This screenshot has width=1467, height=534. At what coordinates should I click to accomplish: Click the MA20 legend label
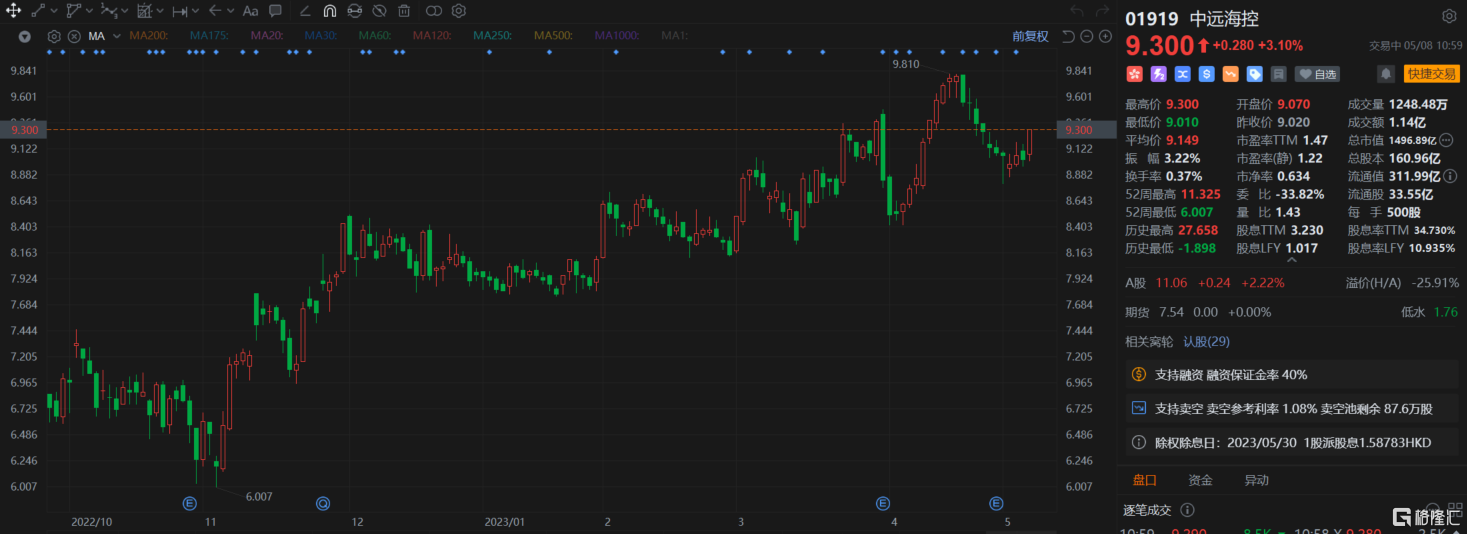(x=266, y=36)
